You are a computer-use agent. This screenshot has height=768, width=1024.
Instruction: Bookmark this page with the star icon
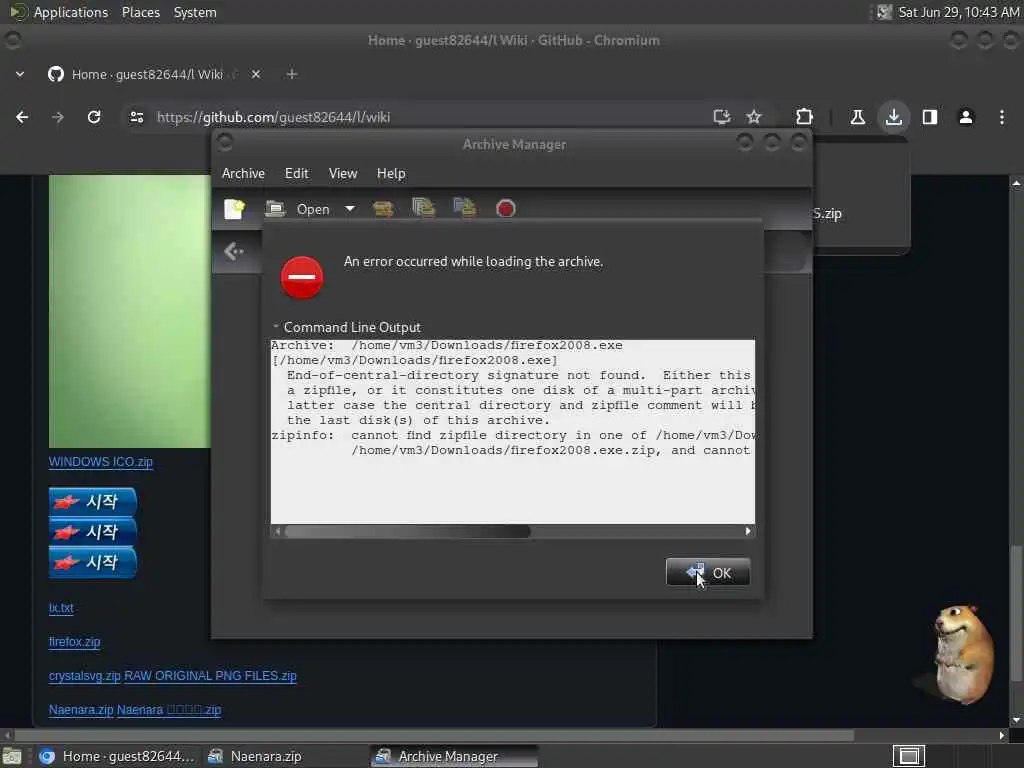754,118
